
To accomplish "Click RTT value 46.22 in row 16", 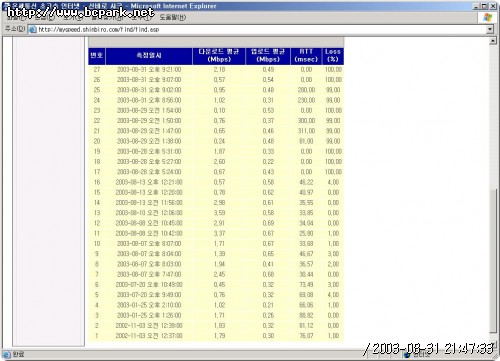I will [306, 182].
